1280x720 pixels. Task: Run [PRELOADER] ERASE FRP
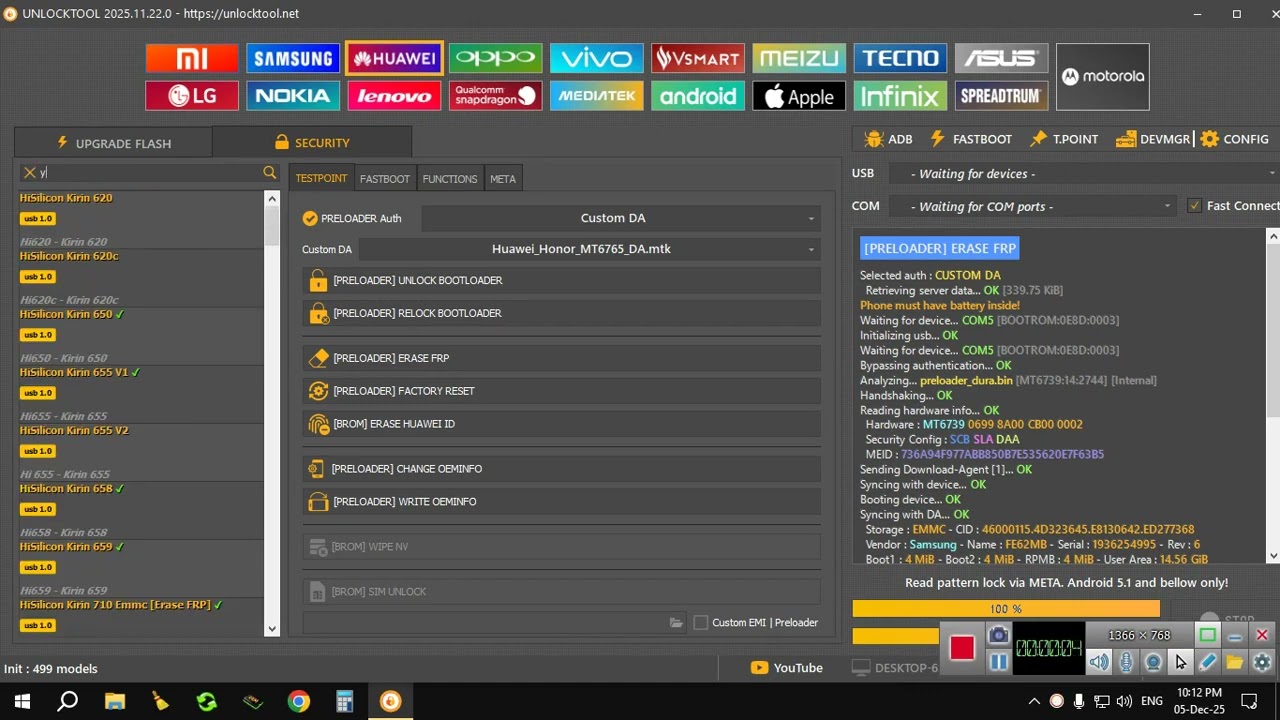point(562,358)
